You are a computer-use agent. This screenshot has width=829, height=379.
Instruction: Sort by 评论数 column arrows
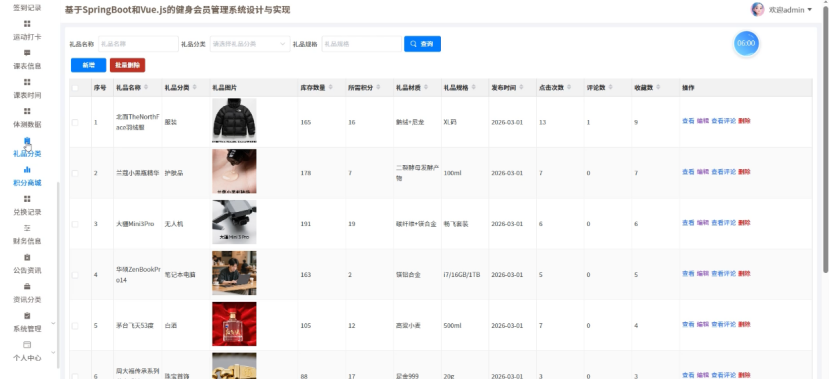click(610, 87)
